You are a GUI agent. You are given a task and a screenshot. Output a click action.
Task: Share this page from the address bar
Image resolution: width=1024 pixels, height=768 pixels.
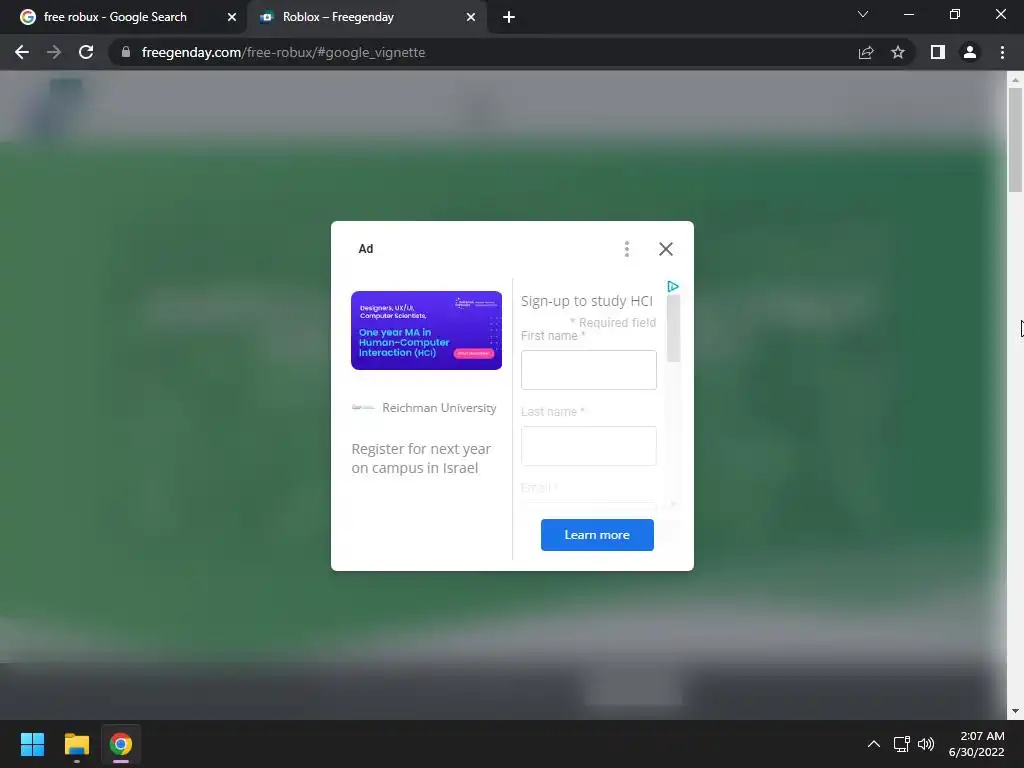tap(866, 52)
